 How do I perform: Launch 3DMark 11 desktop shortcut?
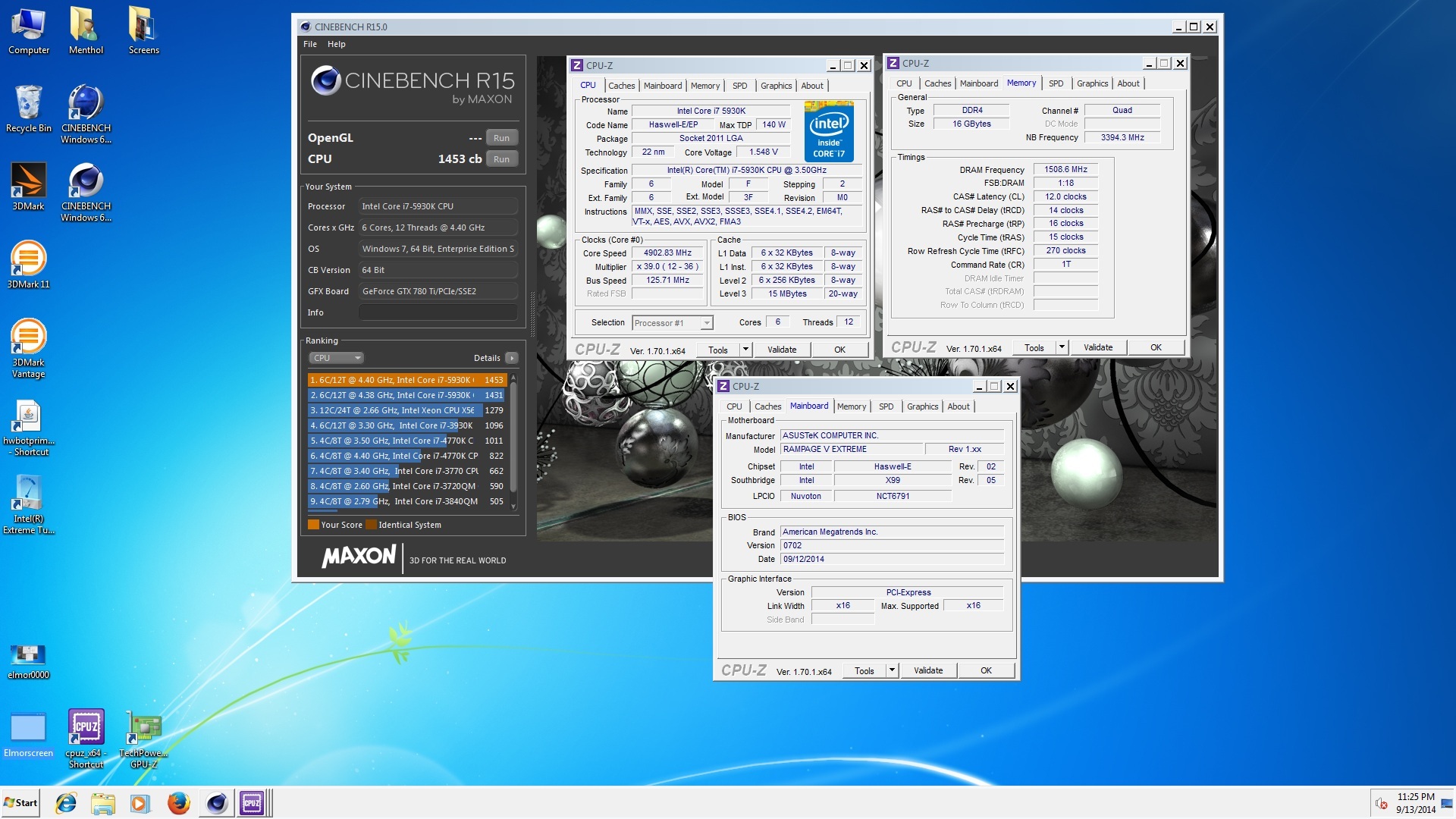(x=28, y=265)
